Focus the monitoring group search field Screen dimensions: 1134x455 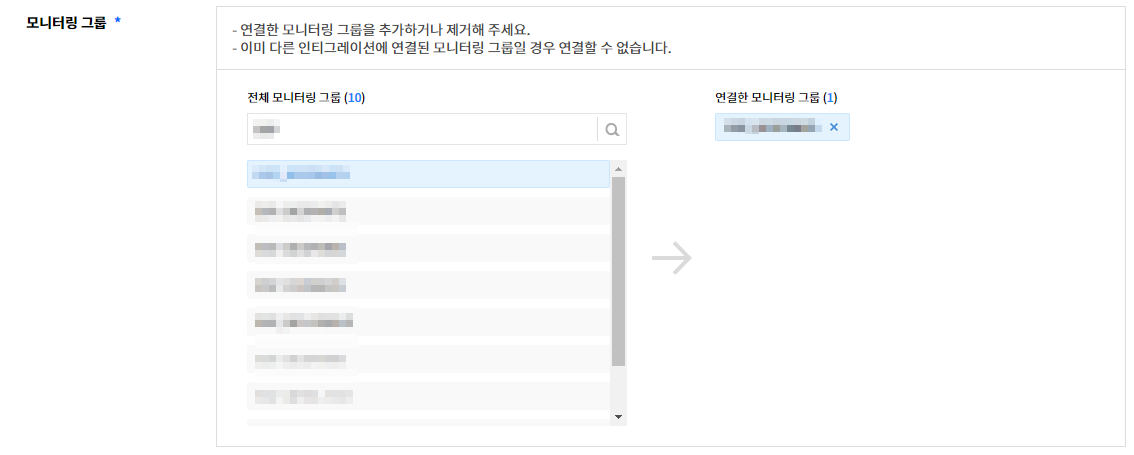[422, 129]
